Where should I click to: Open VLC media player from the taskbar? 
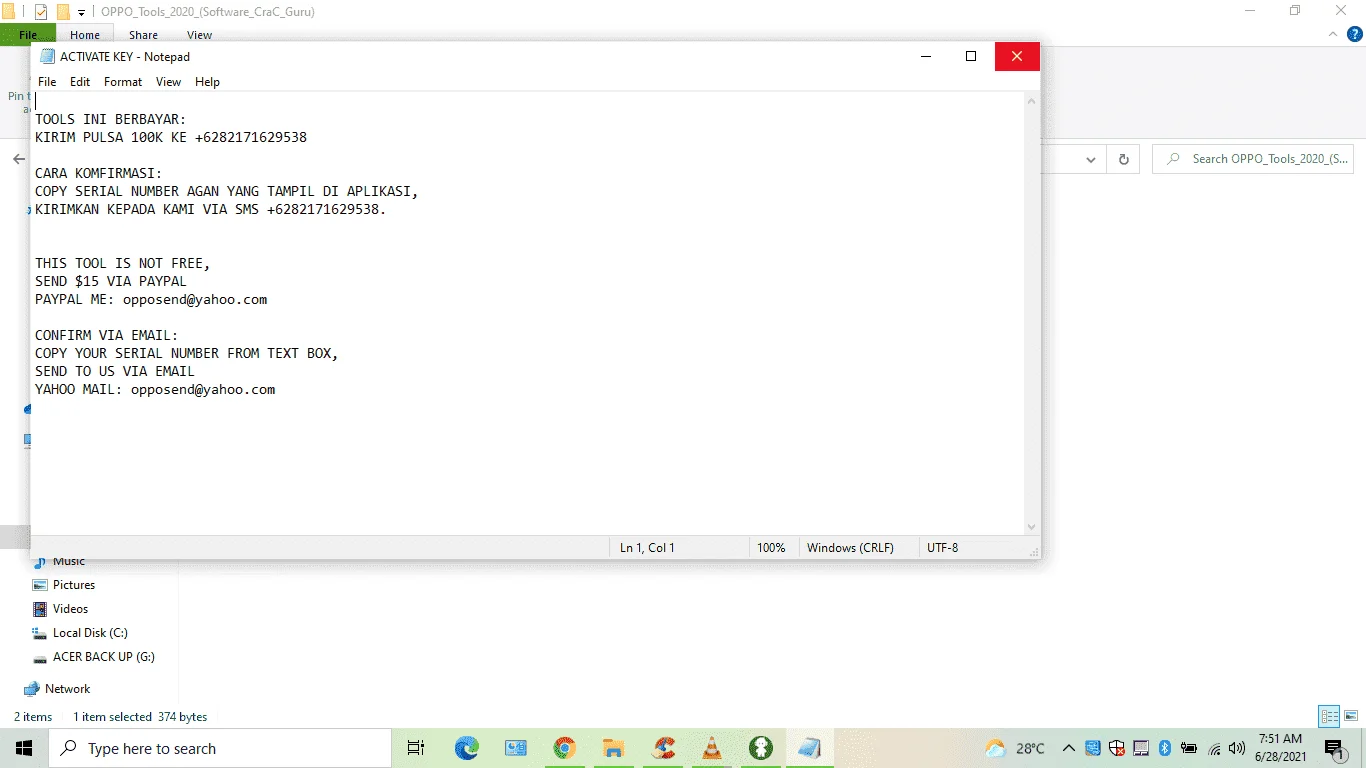click(x=712, y=748)
